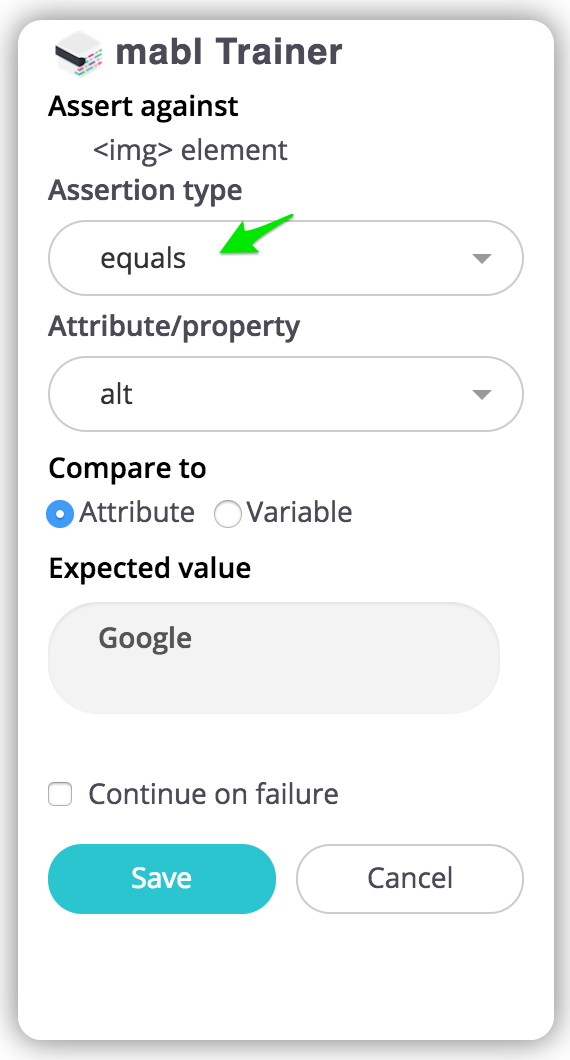Click the Cancel button

[x=410, y=878]
